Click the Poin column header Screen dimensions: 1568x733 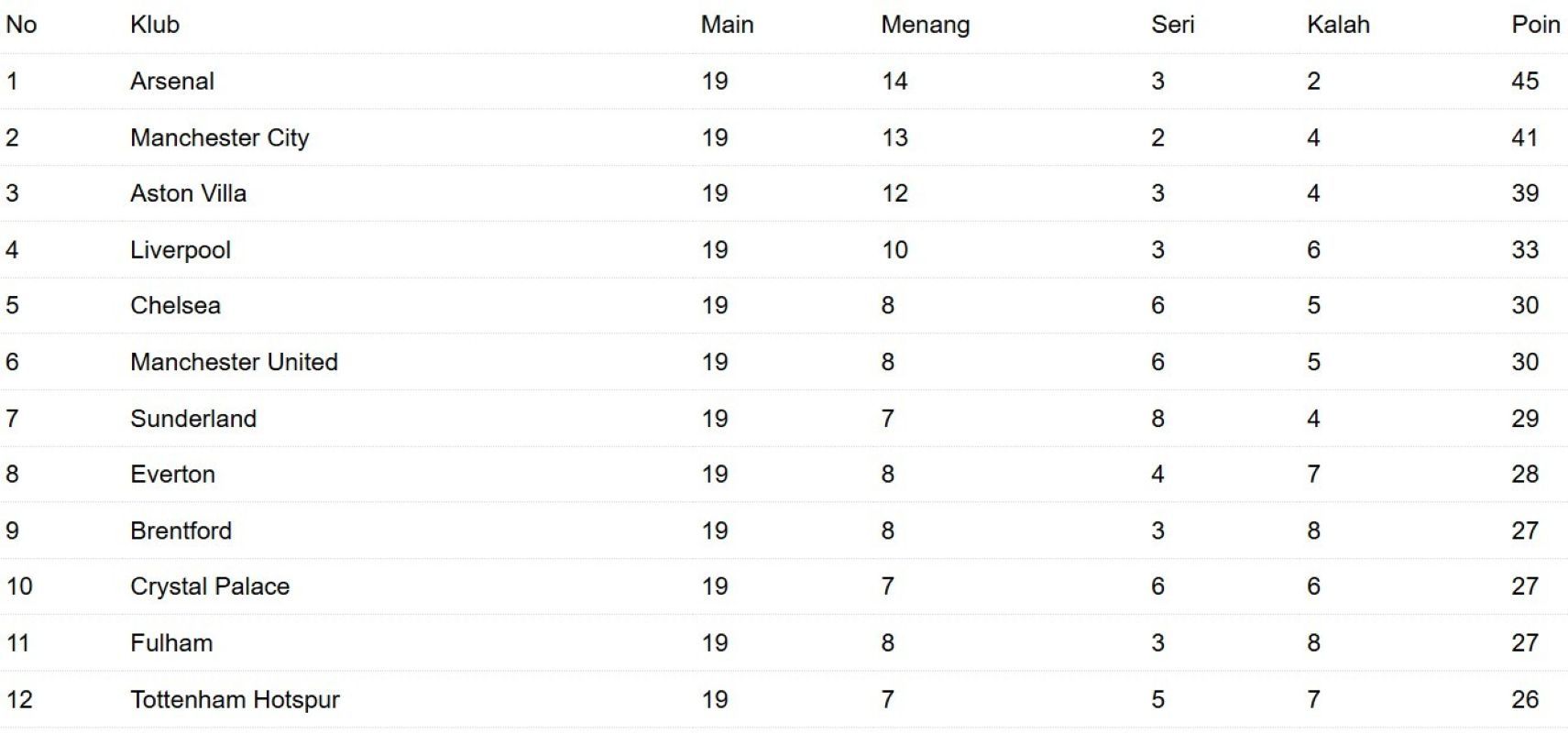[1535, 25]
